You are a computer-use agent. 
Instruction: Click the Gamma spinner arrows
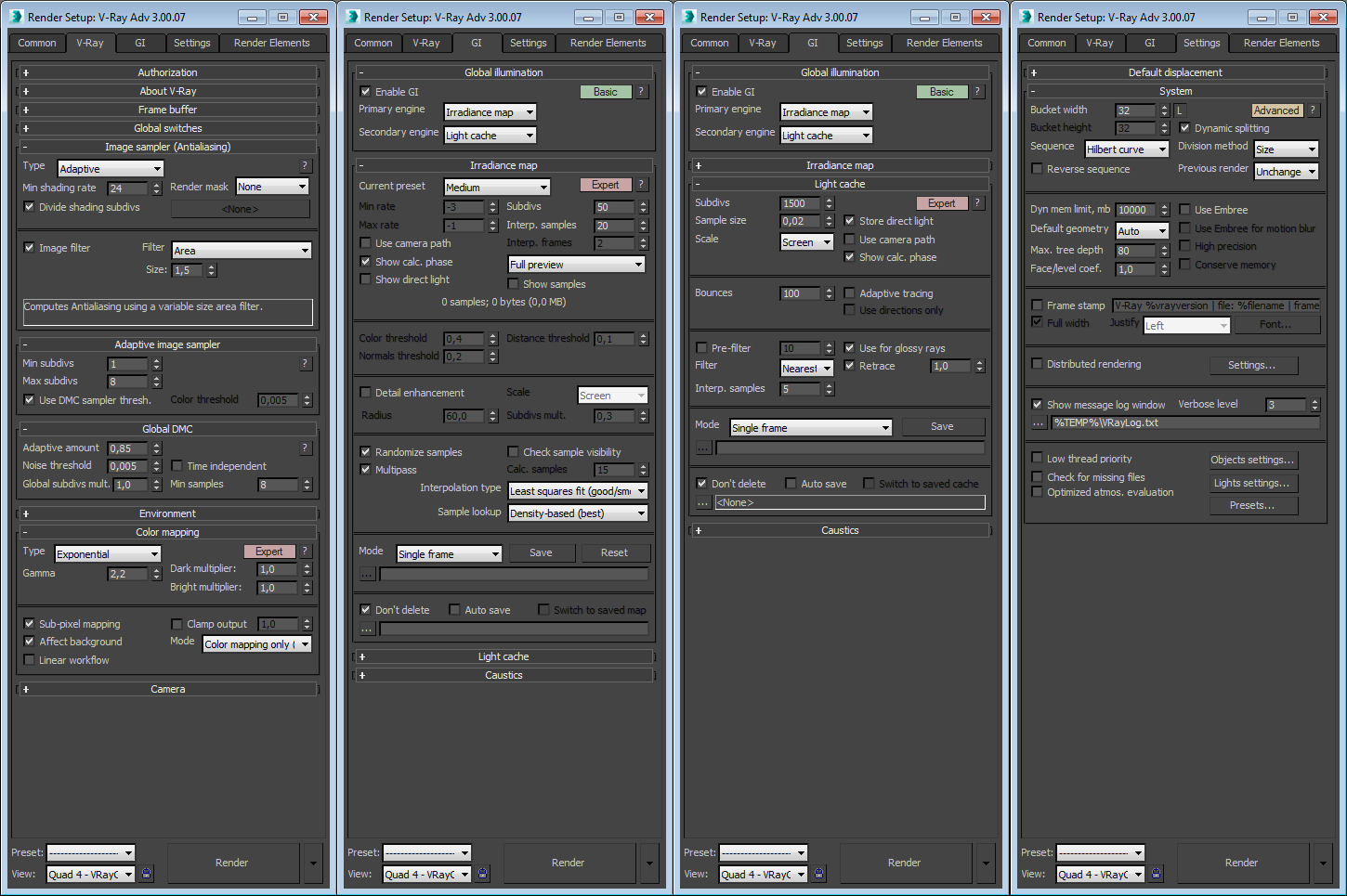[x=156, y=574]
